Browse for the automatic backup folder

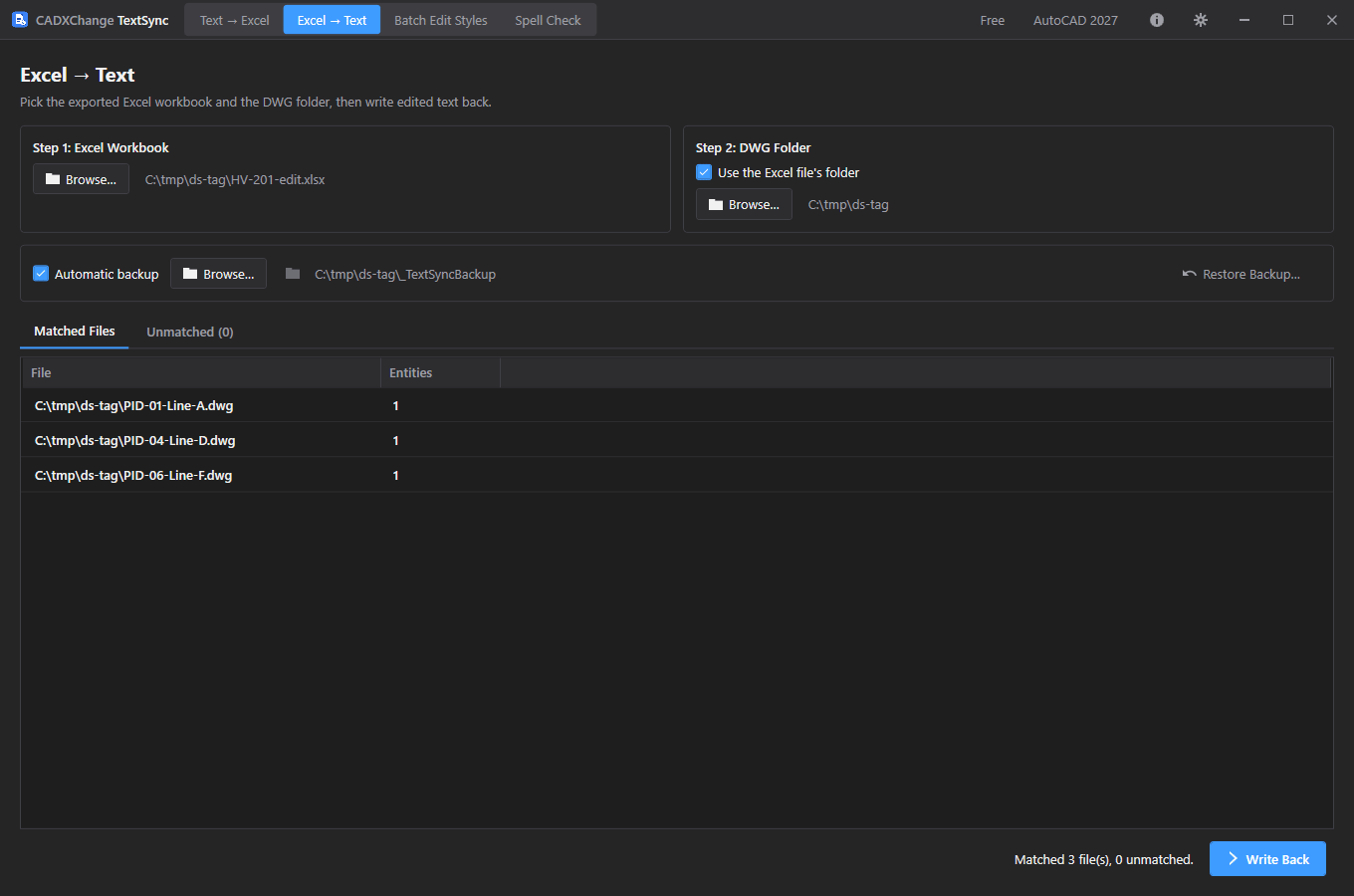click(218, 274)
